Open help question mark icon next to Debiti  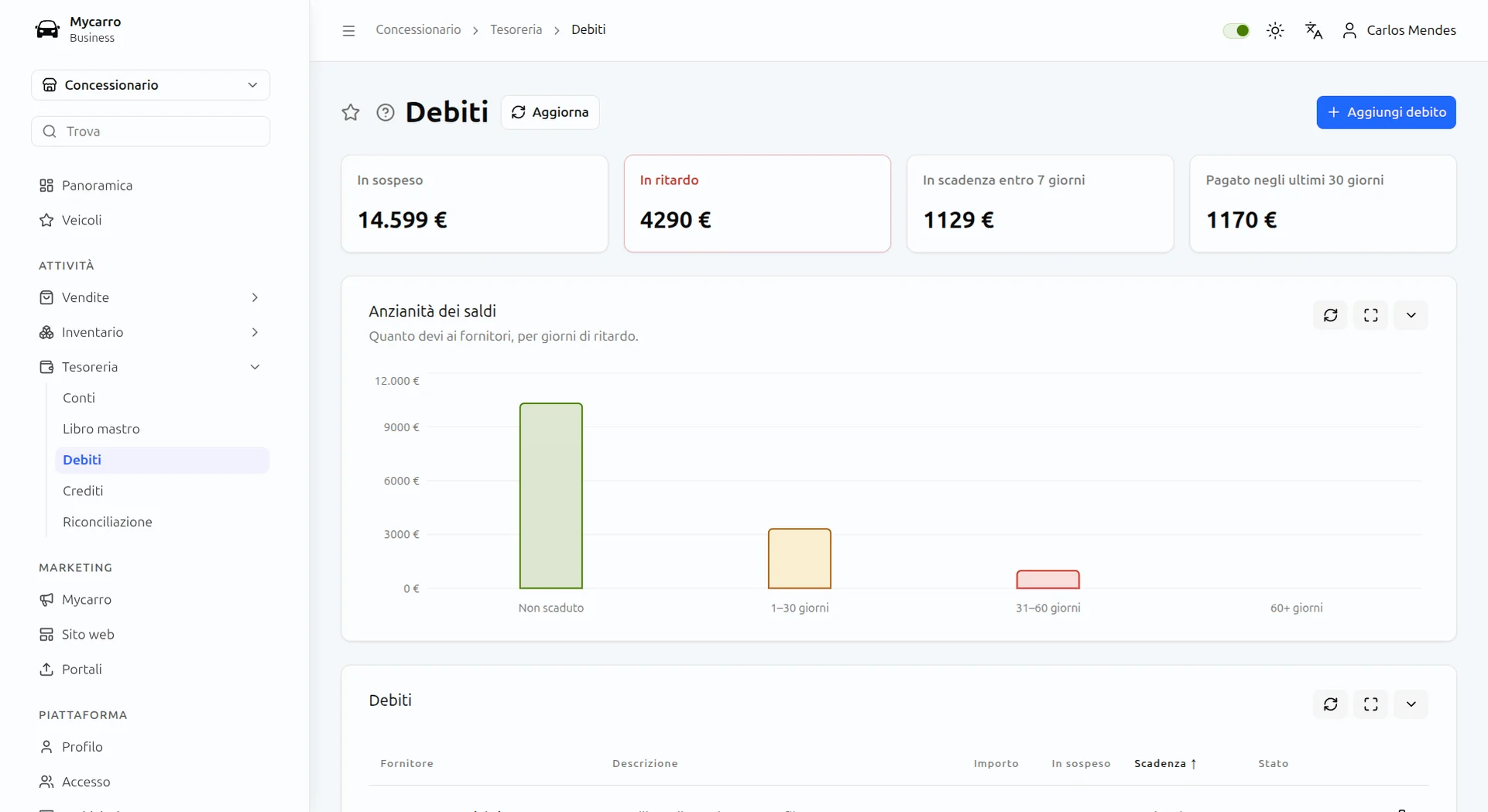point(385,112)
